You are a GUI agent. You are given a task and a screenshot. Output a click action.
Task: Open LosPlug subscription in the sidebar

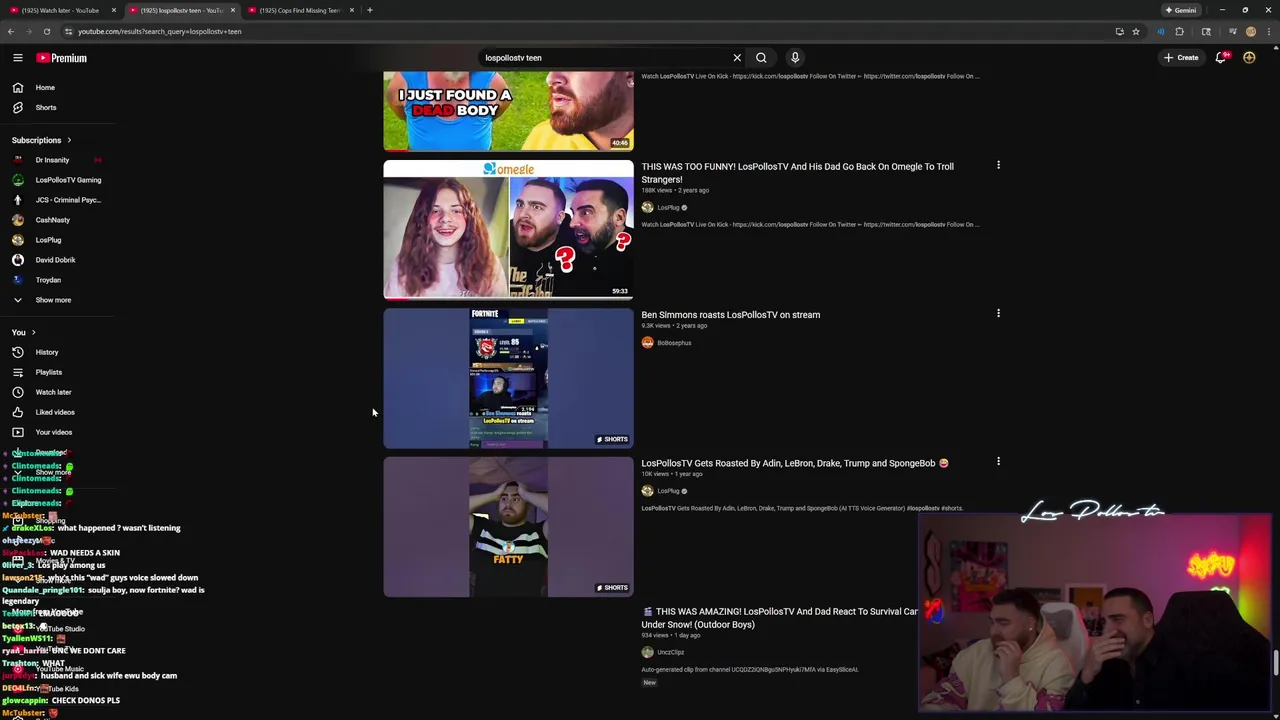[48, 240]
